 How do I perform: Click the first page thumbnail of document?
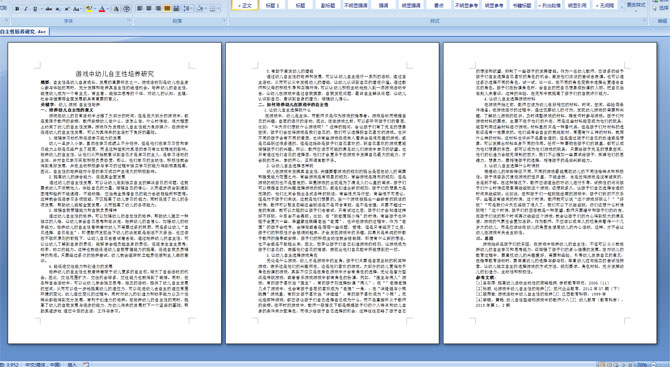click(115, 193)
